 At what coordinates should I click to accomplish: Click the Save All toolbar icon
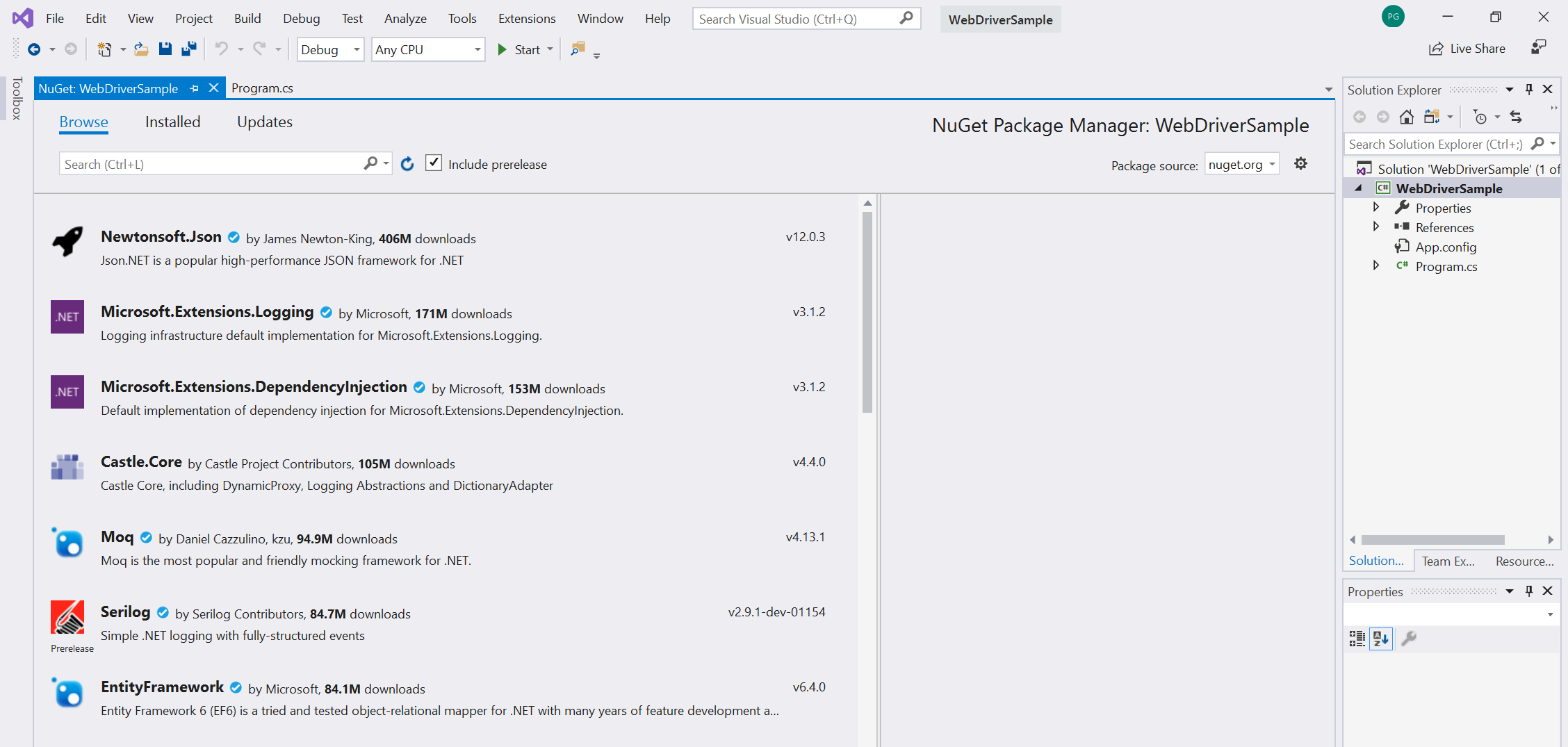coord(188,49)
